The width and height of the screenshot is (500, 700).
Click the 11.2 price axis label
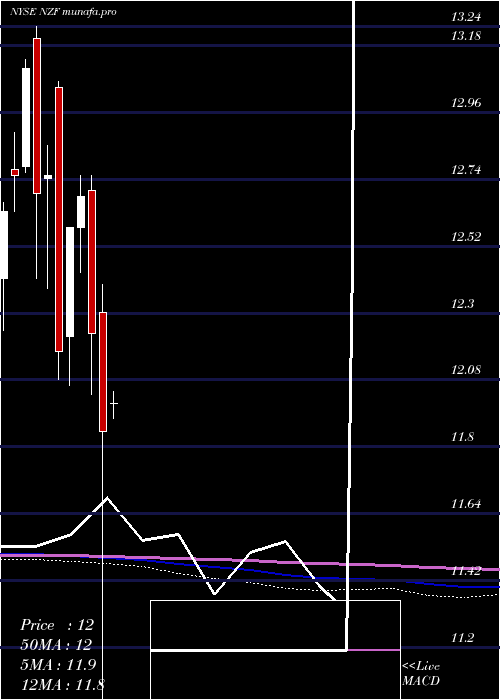pyautogui.click(x=463, y=638)
